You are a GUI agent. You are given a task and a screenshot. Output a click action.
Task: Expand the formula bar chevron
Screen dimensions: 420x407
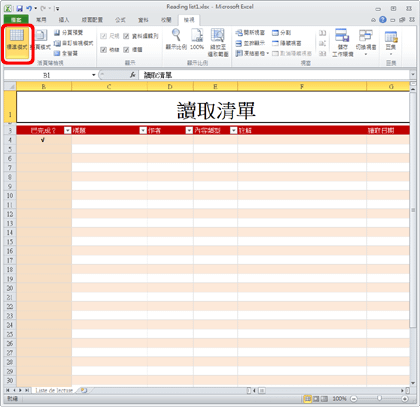[x=413, y=75]
